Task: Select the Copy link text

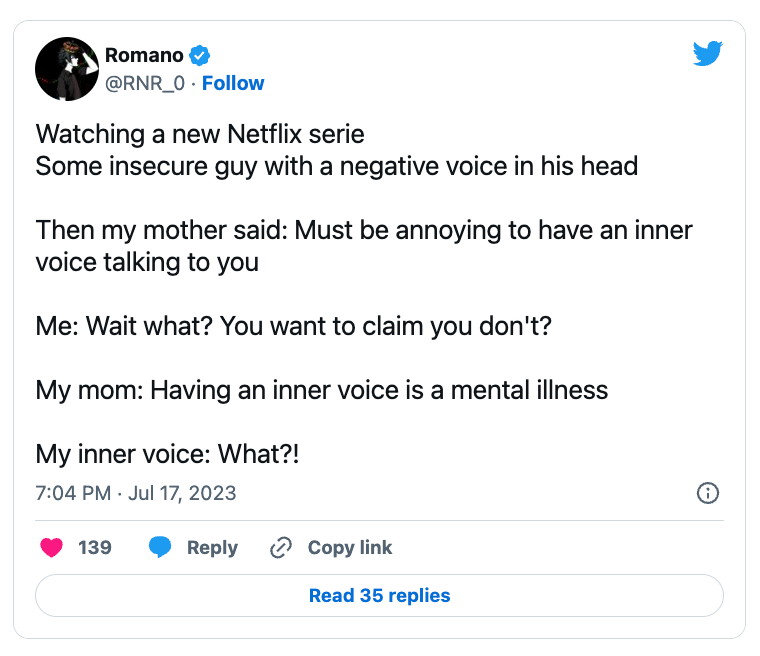Action: pyautogui.click(x=349, y=547)
